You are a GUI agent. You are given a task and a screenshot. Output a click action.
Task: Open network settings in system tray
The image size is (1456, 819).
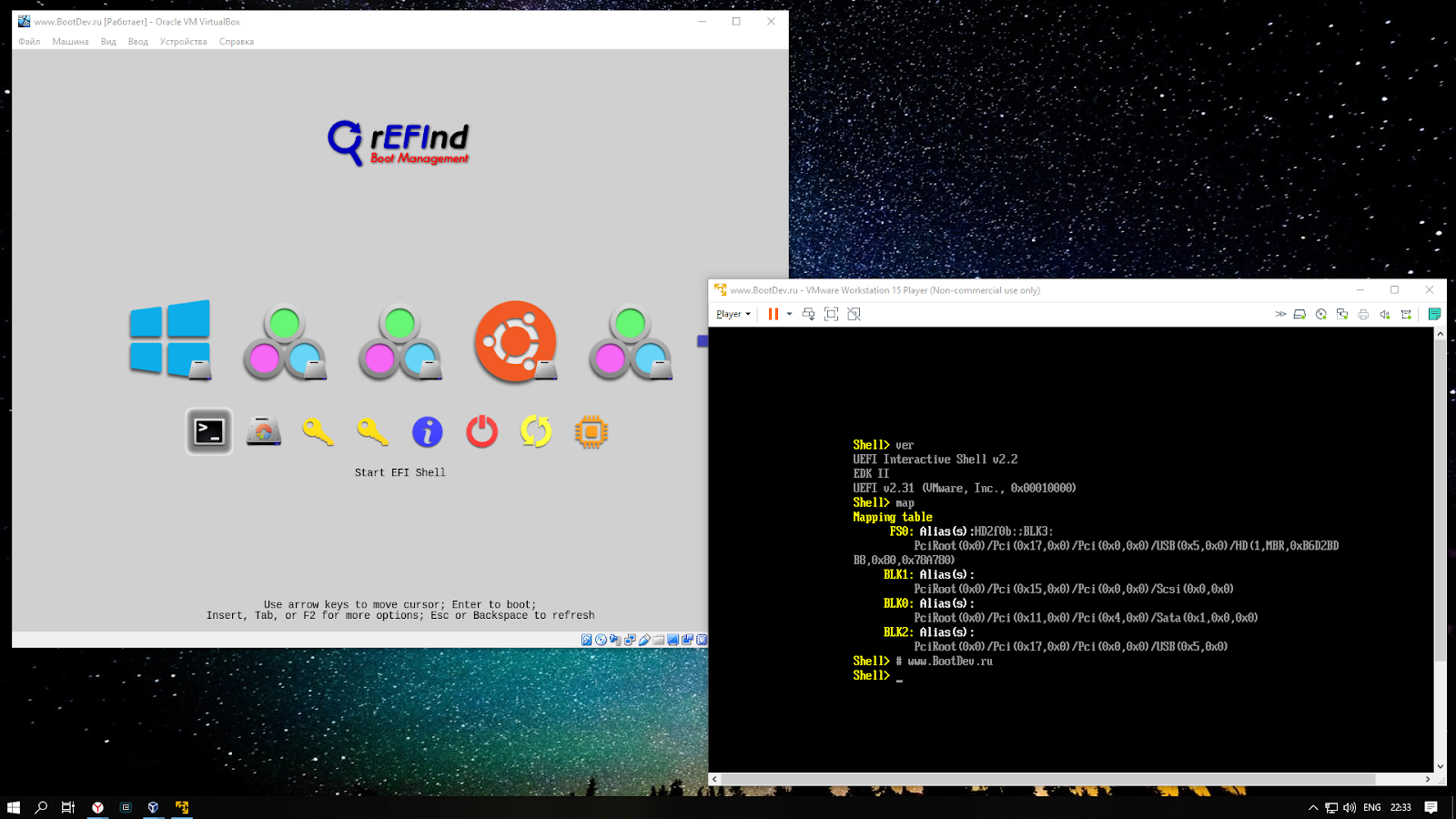pos(1331,807)
